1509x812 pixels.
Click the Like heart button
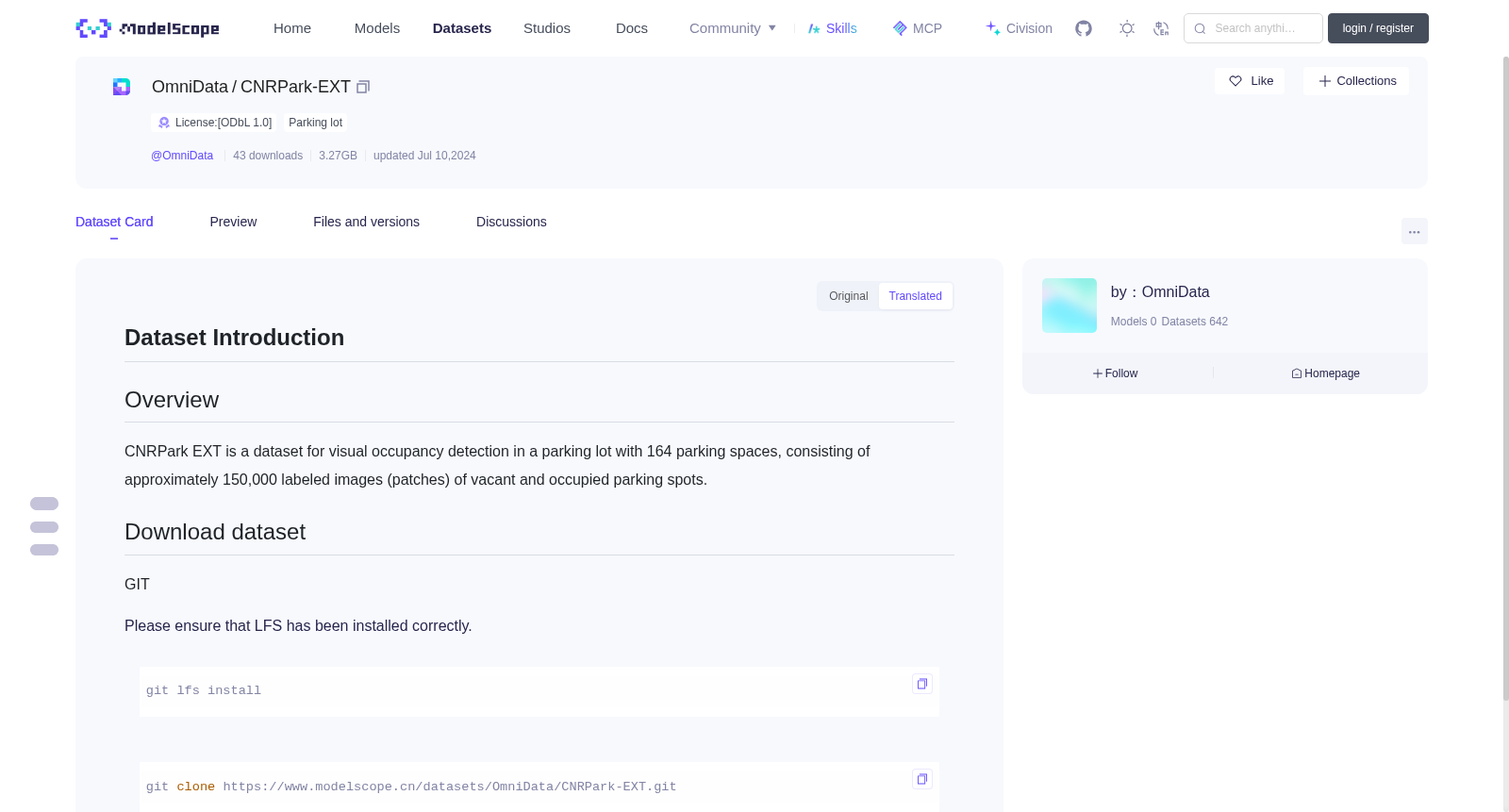(x=1250, y=81)
